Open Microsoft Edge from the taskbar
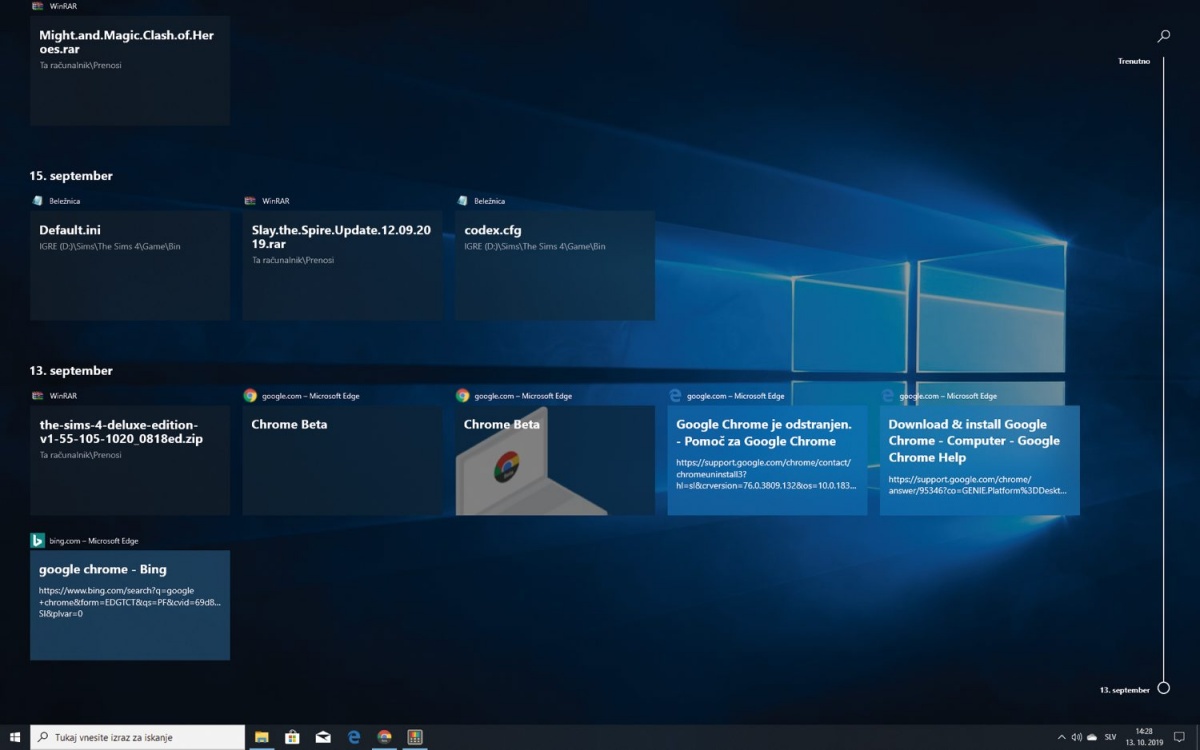Screen dimensions: 1200x750 tap(353, 737)
